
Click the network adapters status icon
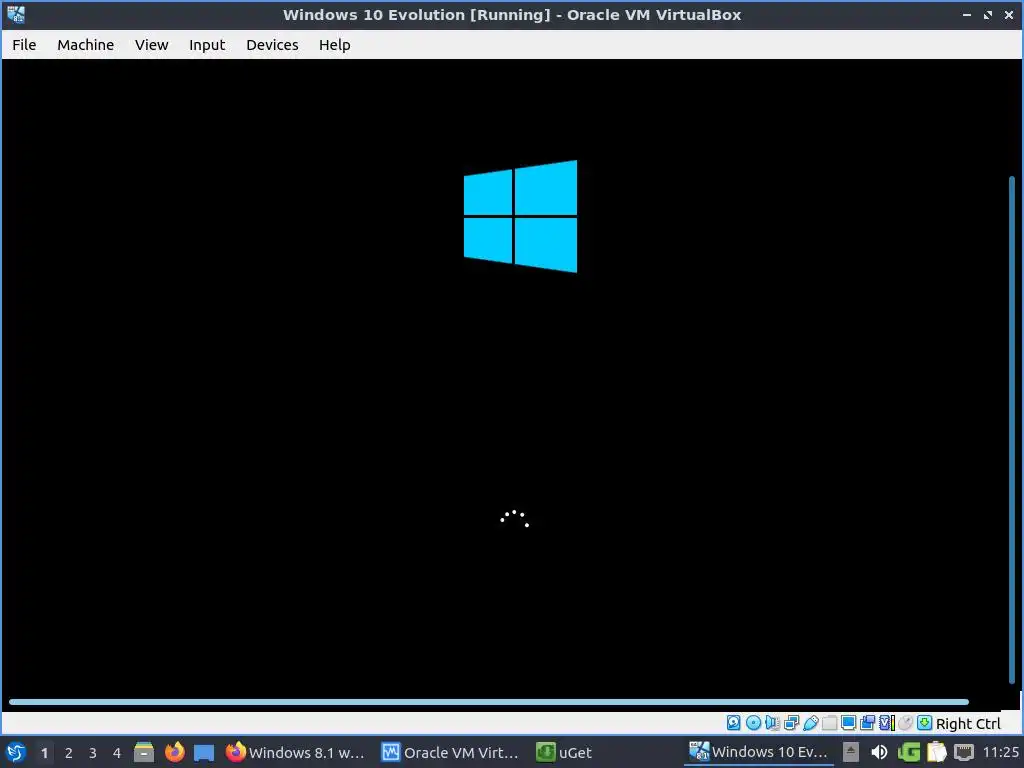[792, 723]
